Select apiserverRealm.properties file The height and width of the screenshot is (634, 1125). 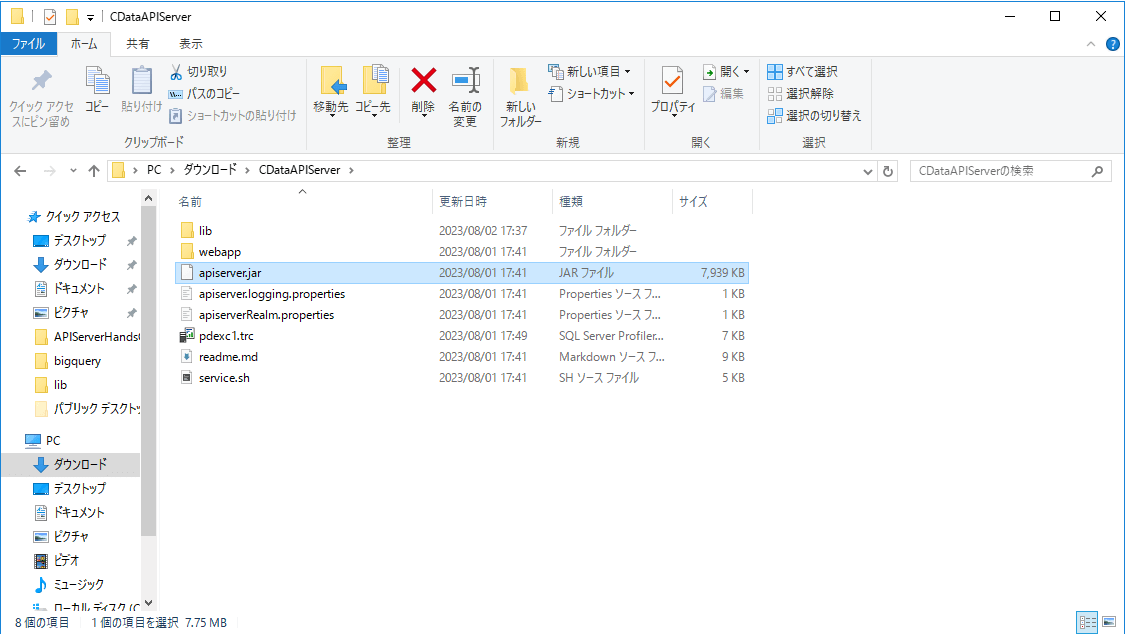point(462,315)
